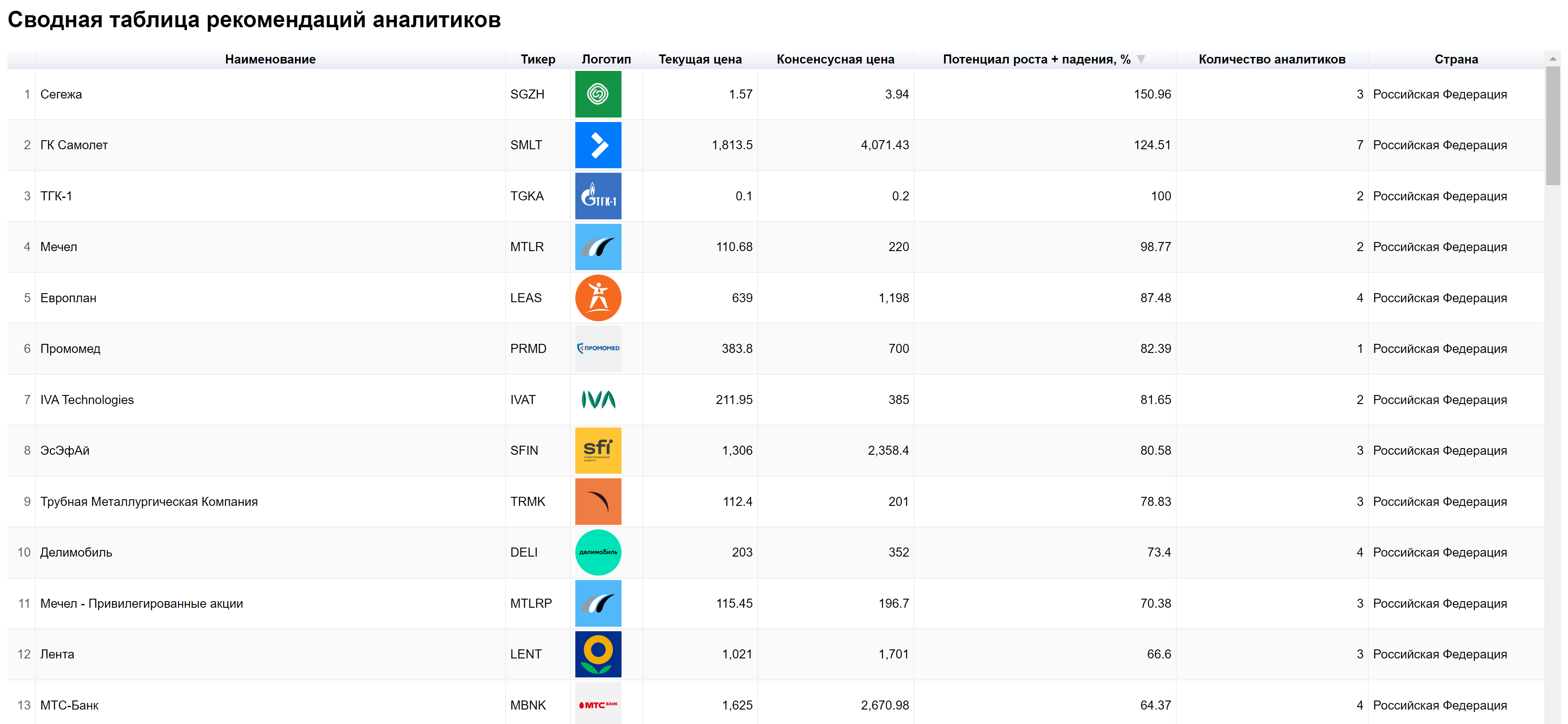Sort by Количество аналитиков header

pos(1271,59)
